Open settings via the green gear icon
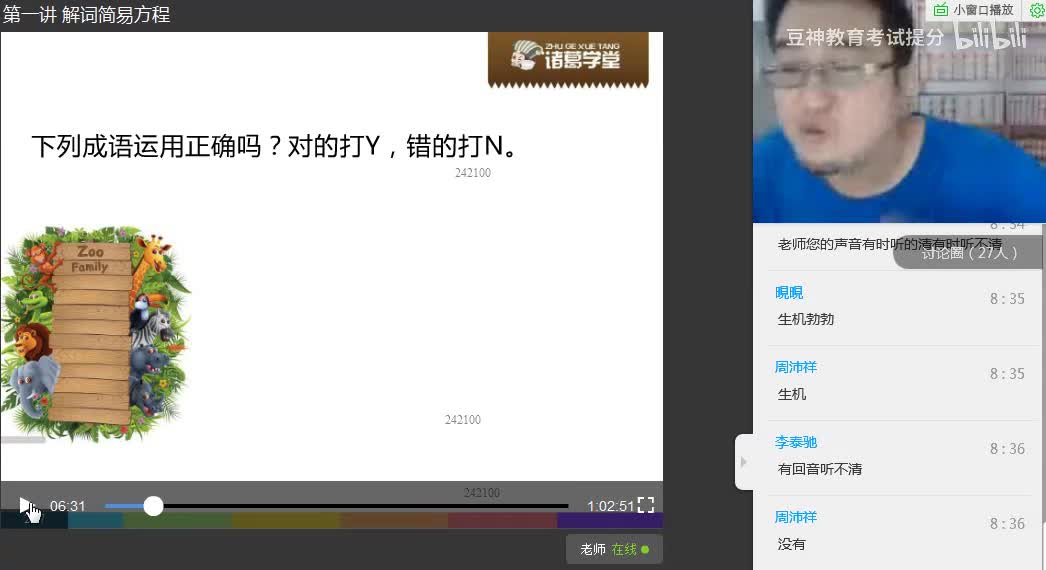Viewport: 1046px width, 570px height. (1037, 9)
